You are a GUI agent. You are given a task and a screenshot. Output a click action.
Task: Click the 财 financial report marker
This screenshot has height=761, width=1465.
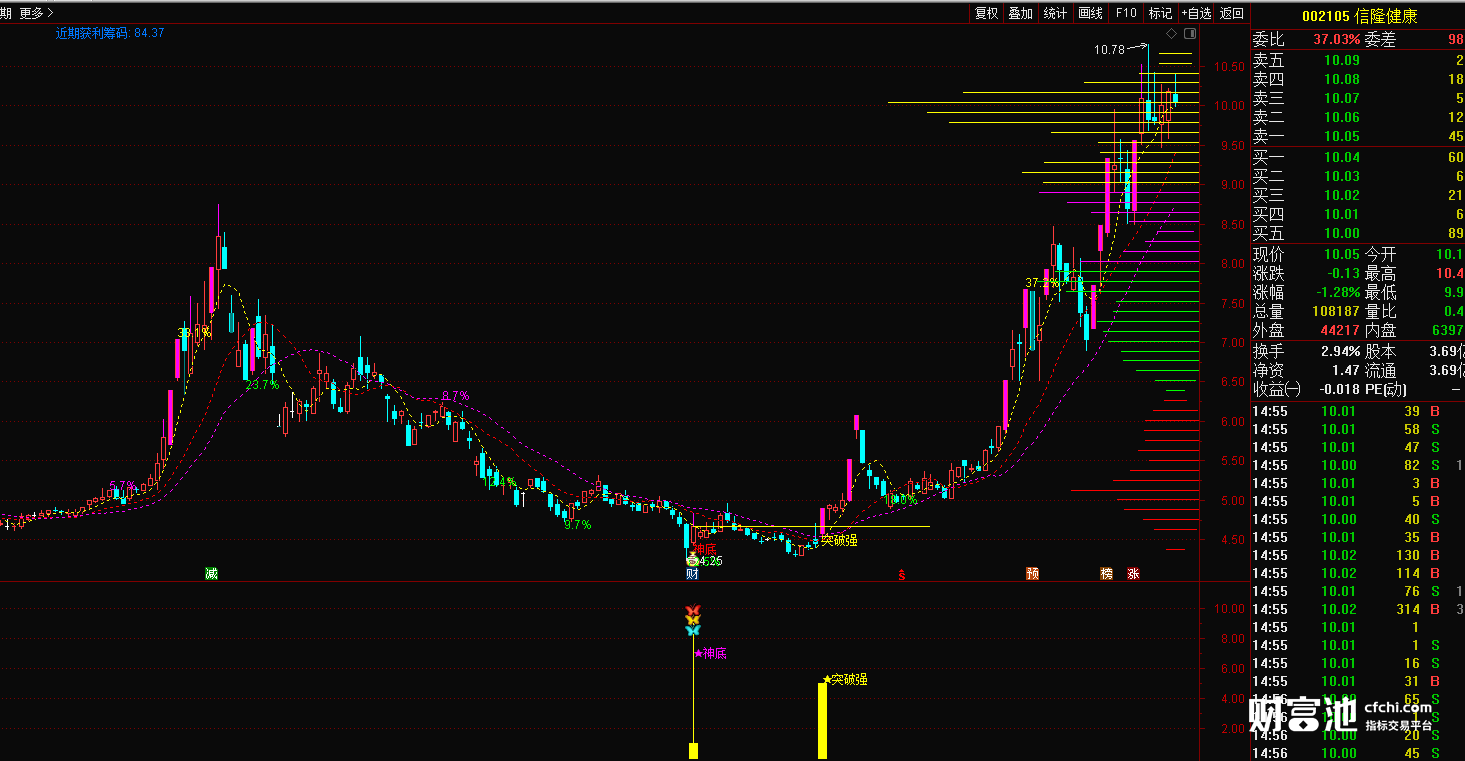tap(692, 573)
